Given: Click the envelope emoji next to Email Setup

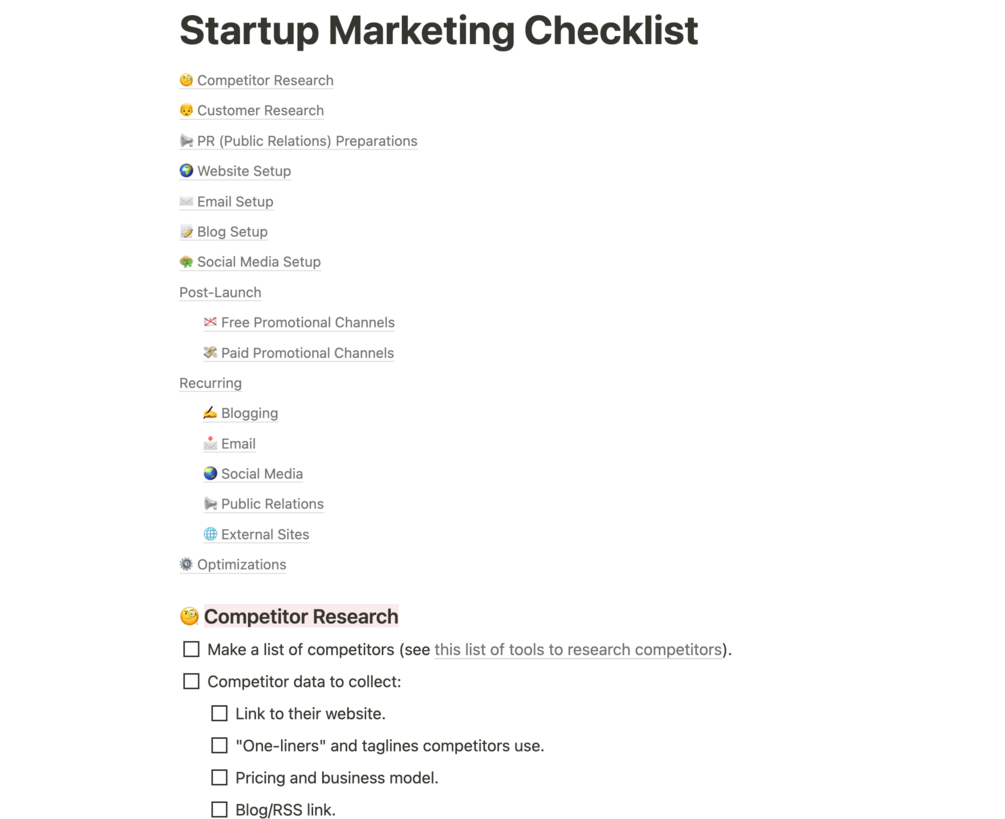Looking at the screenshot, I should 186,202.
